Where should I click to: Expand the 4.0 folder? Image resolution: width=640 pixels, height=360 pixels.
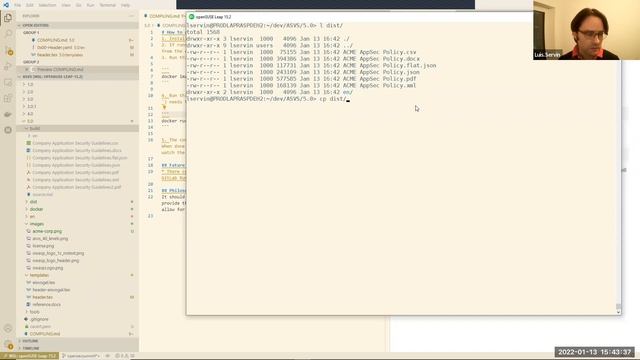(78, 114)
